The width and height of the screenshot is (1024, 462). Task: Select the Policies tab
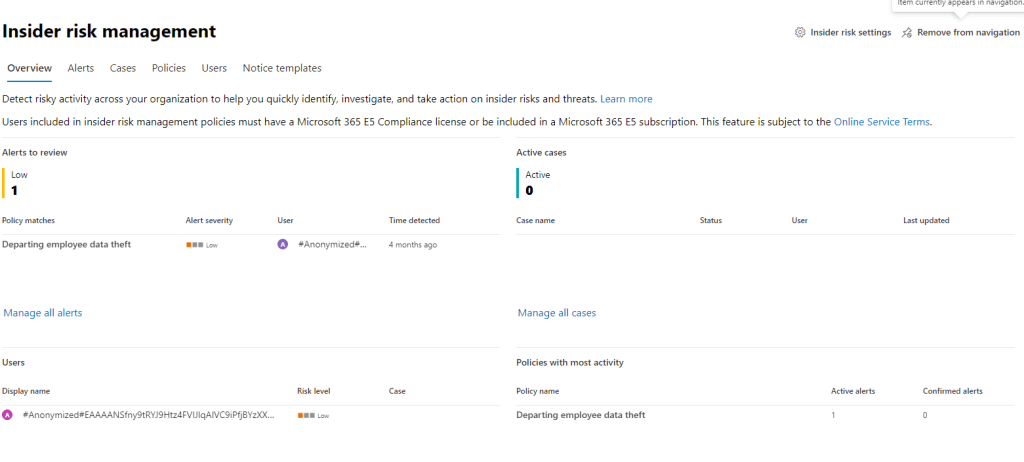click(168, 68)
